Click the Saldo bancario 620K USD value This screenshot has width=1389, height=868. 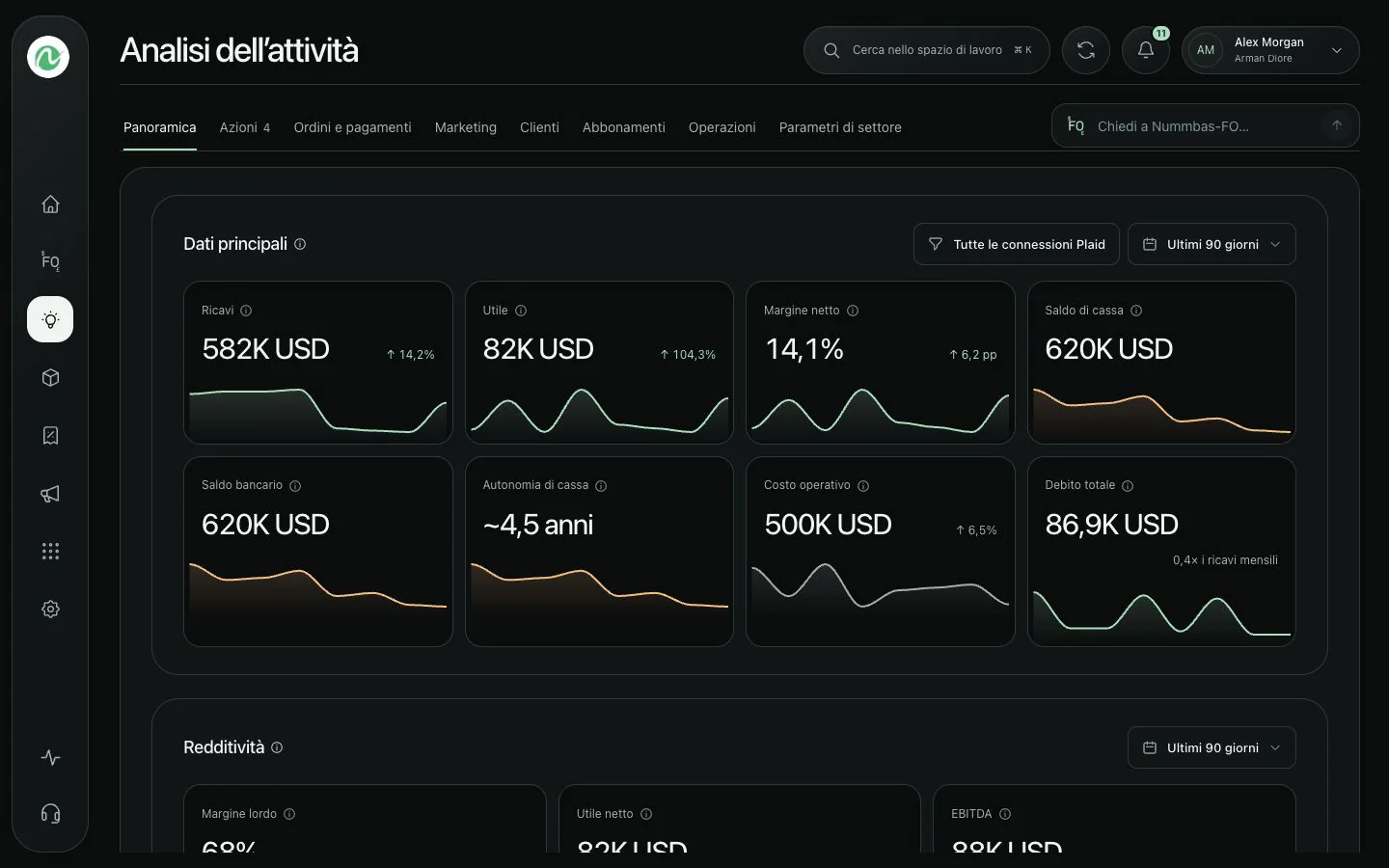pyautogui.click(x=265, y=525)
